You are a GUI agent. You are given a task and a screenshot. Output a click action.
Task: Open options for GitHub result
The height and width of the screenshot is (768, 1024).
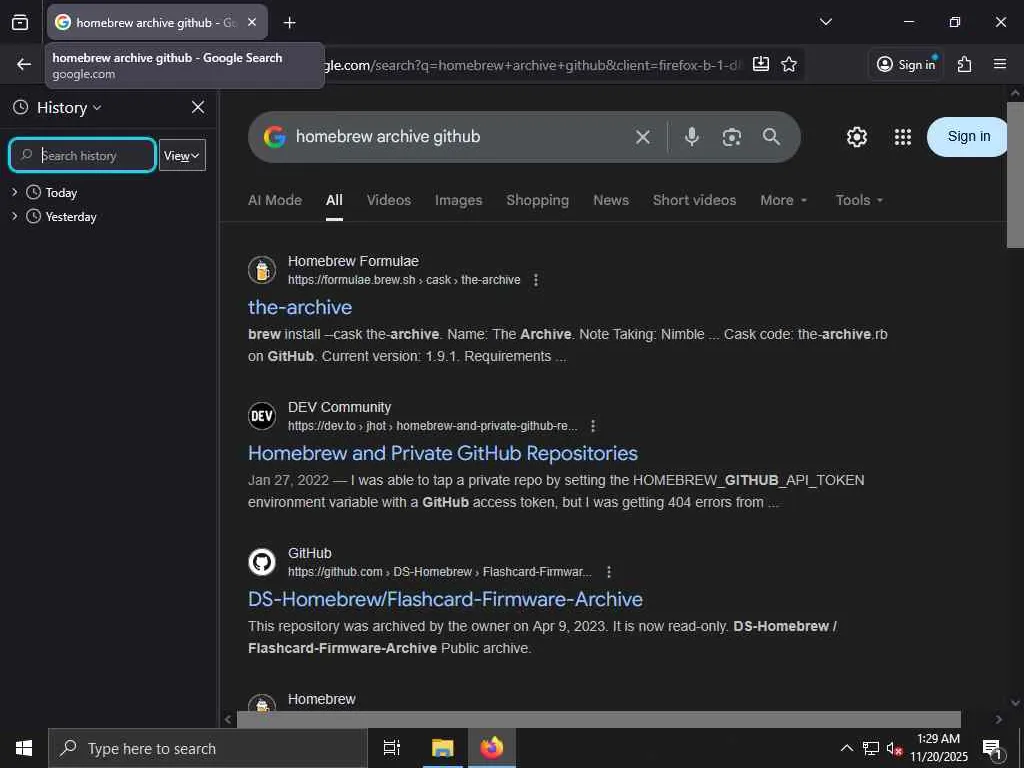tap(609, 571)
